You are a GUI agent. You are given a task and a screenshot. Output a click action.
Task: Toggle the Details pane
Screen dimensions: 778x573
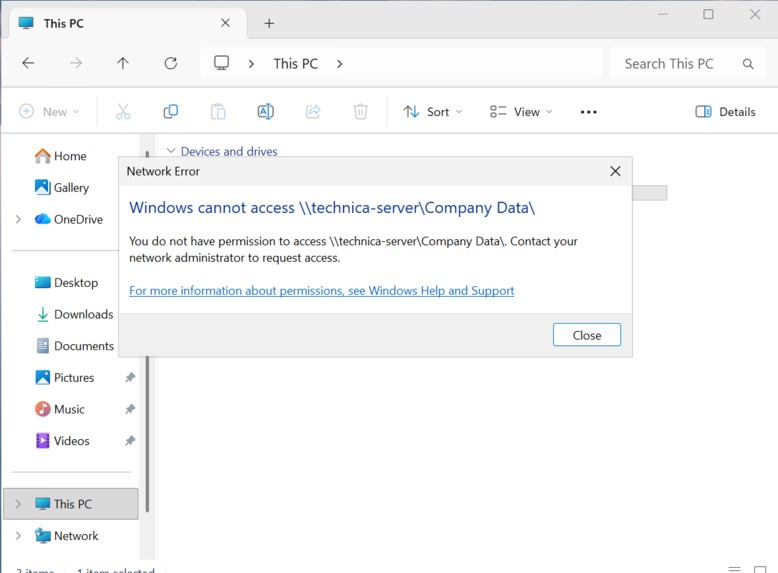(x=725, y=112)
